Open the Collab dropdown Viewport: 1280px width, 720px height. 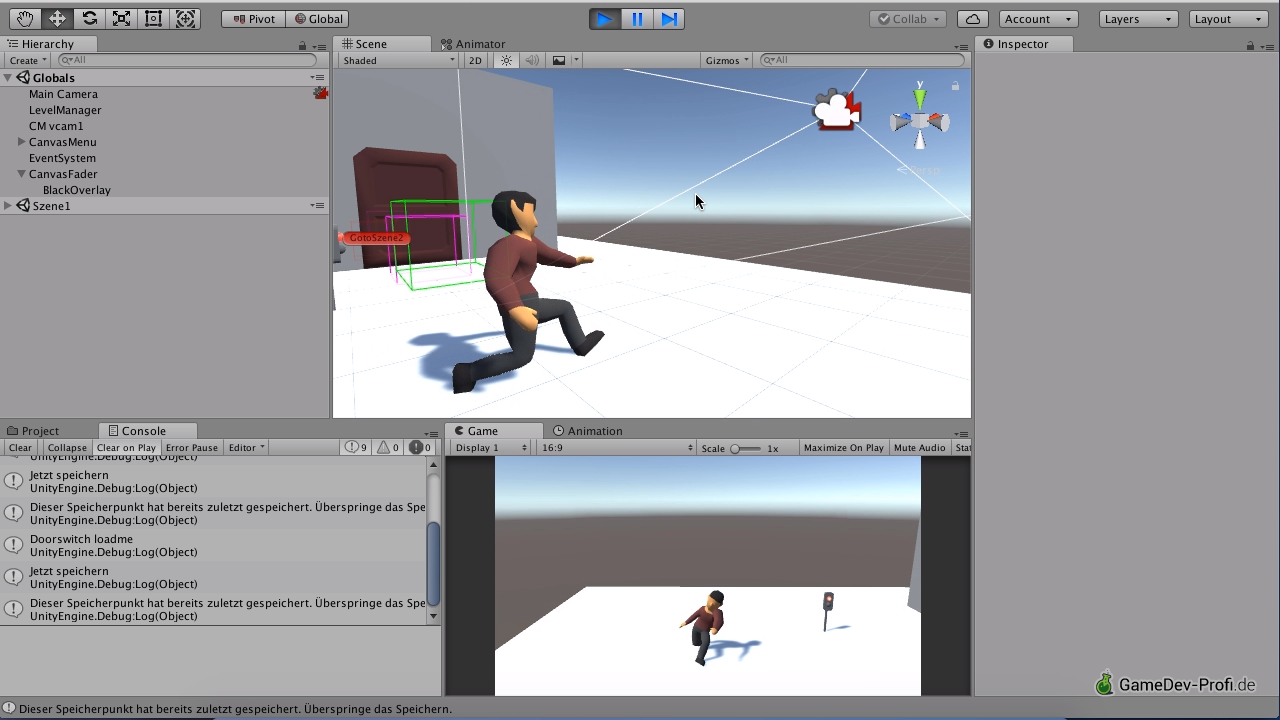(908, 19)
